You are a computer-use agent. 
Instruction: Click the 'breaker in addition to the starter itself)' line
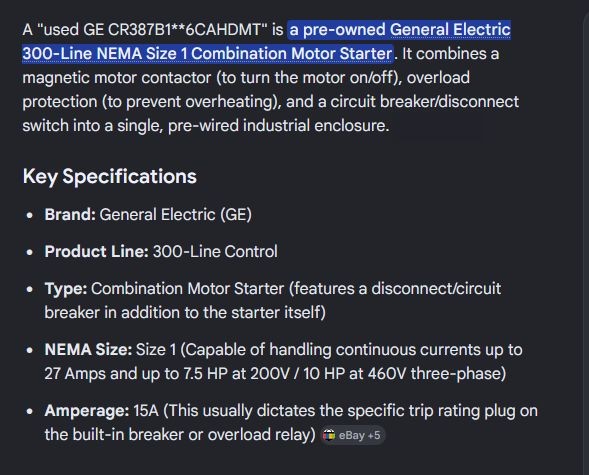[185, 312]
